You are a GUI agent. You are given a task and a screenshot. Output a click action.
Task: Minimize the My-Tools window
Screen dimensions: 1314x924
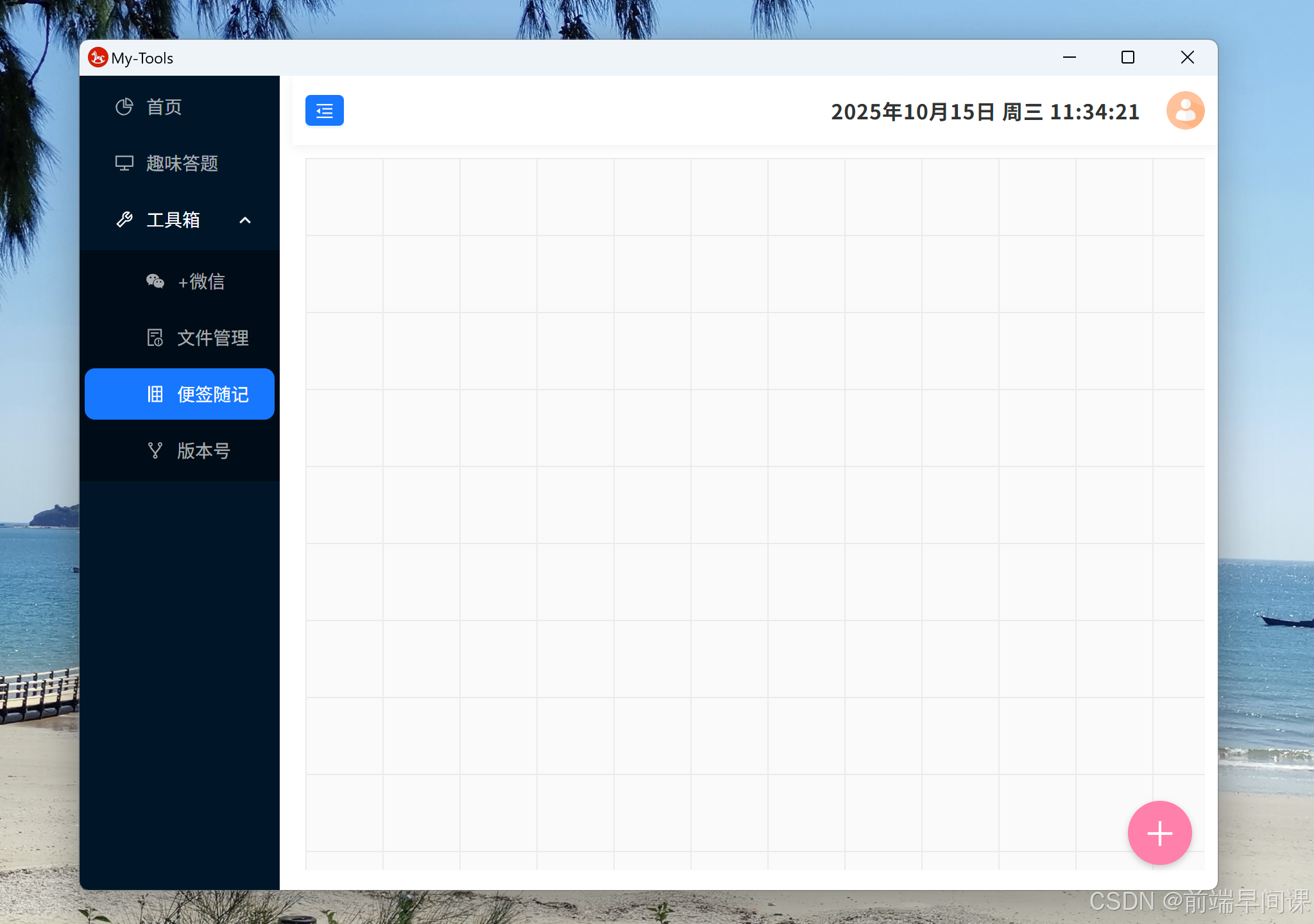1069,57
